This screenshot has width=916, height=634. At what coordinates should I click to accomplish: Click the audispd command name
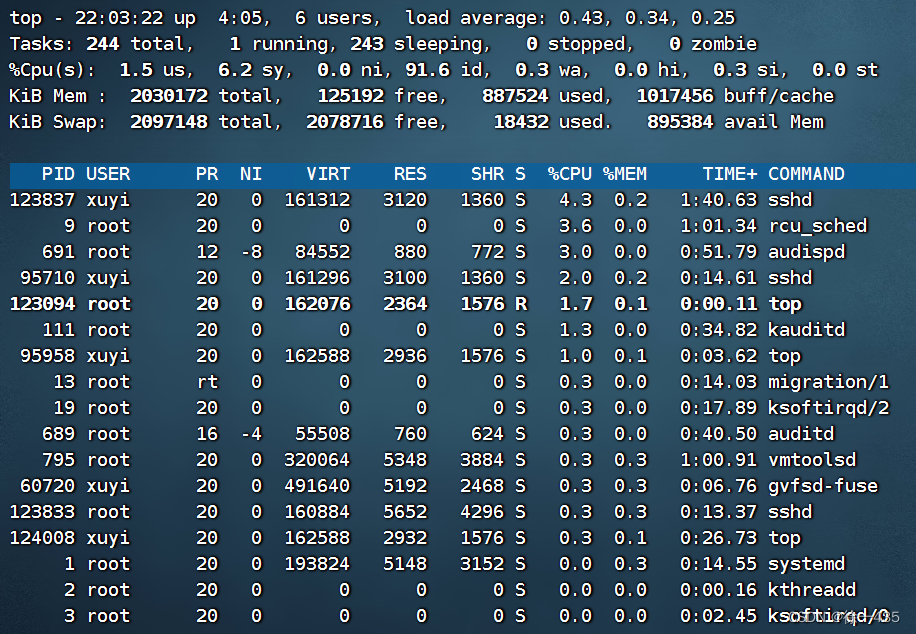point(806,252)
